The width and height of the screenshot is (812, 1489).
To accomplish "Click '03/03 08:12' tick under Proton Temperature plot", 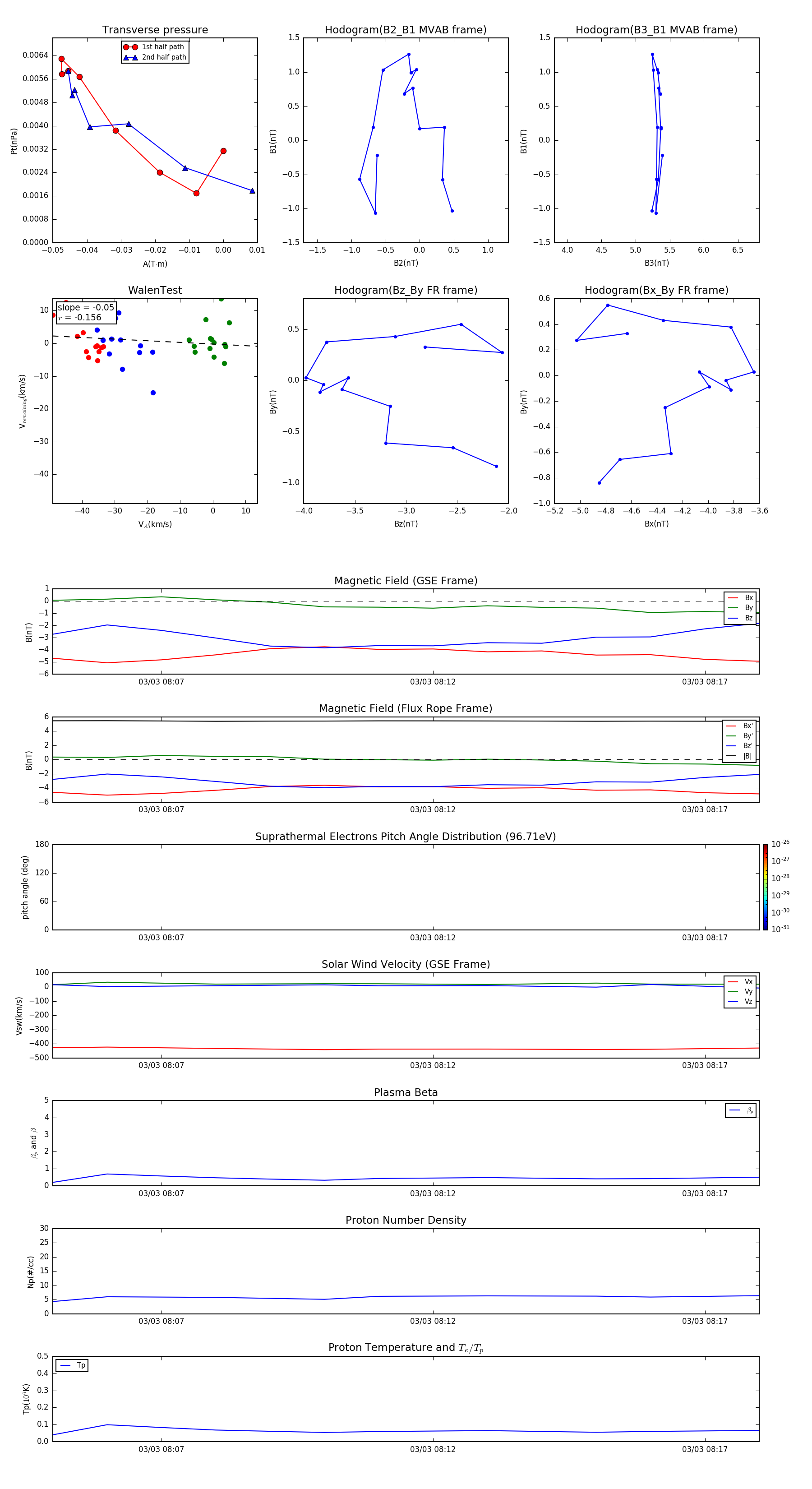I will [x=433, y=1449].
